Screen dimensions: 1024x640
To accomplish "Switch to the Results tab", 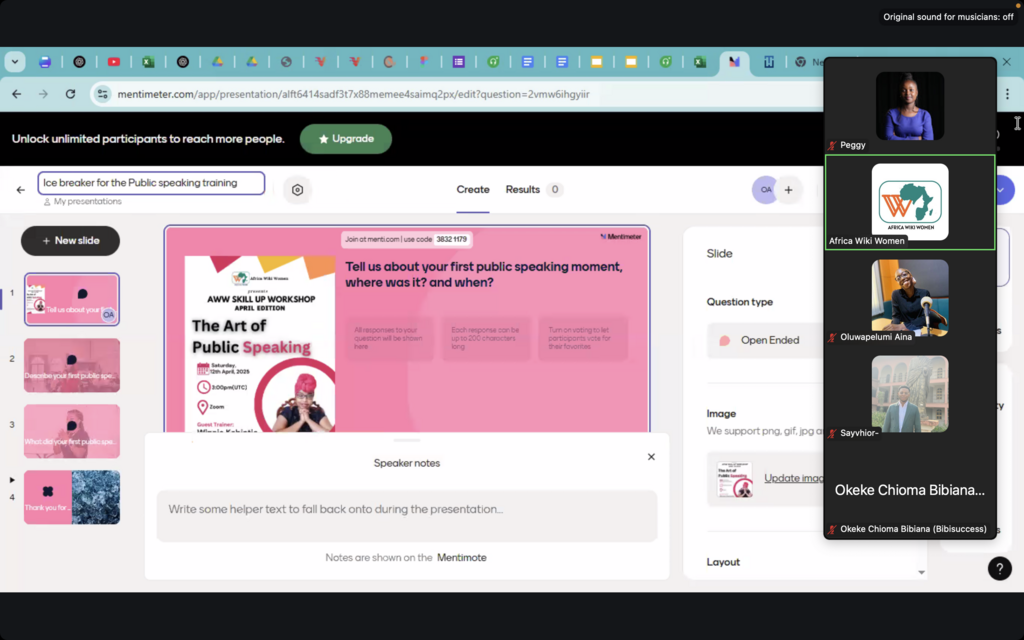I will [522, 189].
